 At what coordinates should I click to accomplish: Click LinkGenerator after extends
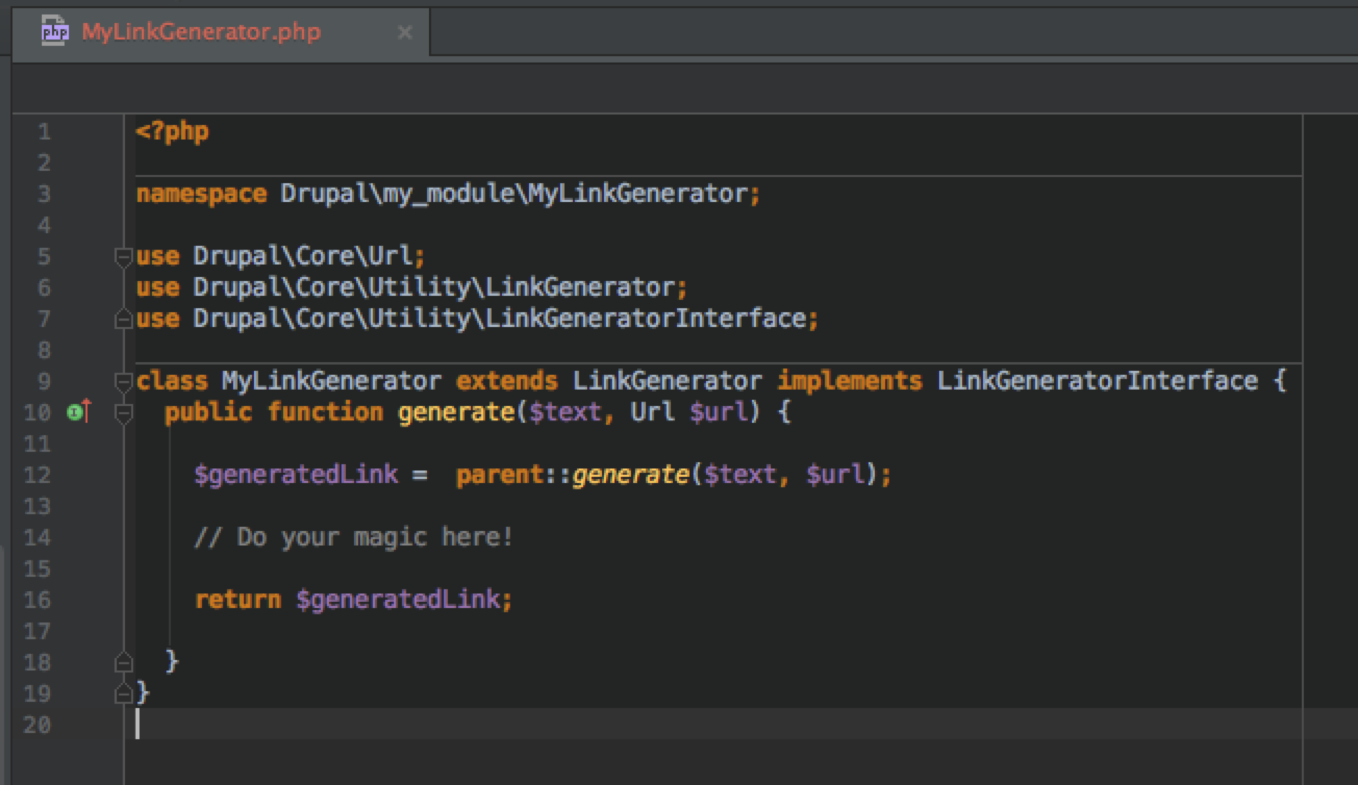[668, 381]
